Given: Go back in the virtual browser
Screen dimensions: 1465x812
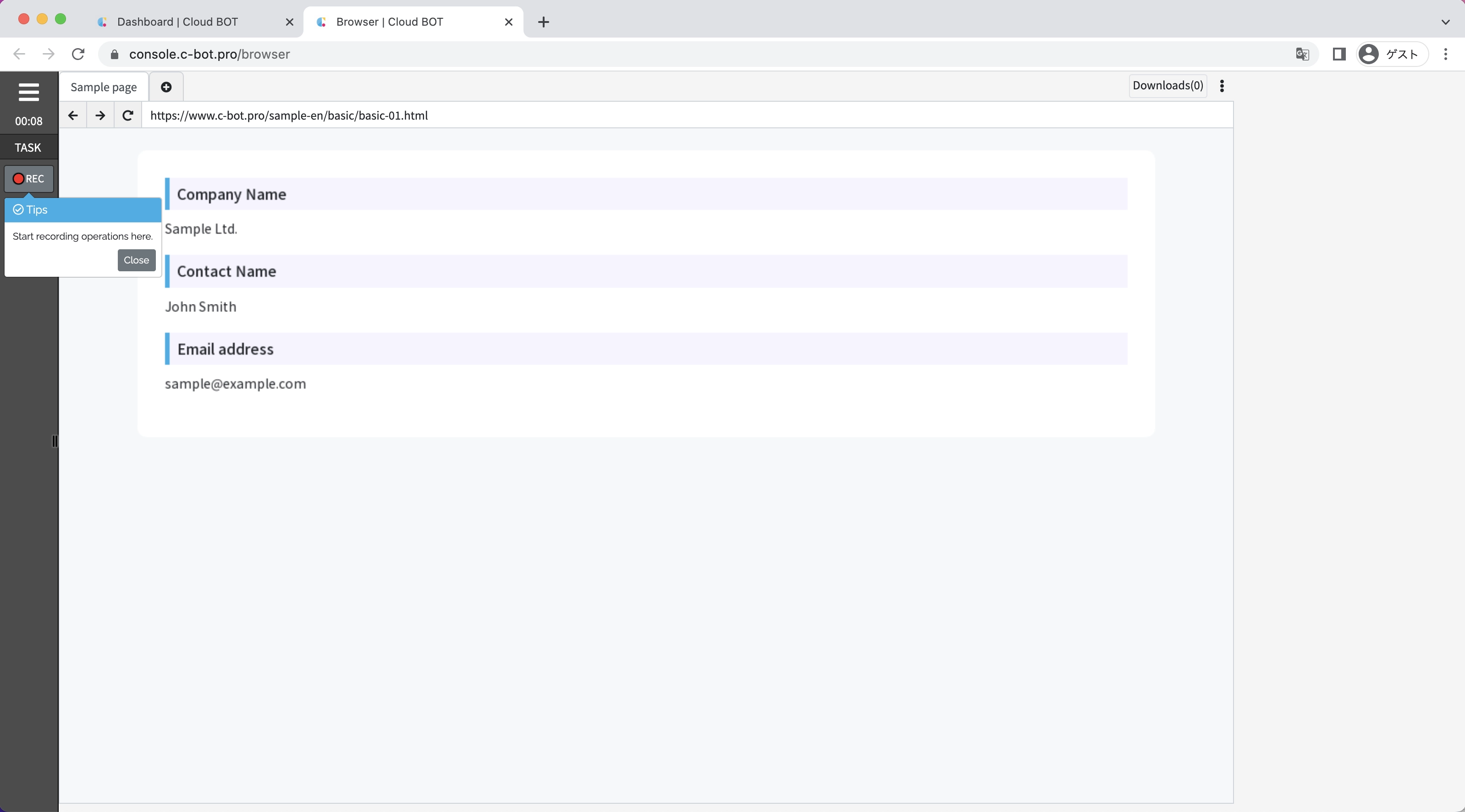Looking at the screenshot, I should point(73,115).
